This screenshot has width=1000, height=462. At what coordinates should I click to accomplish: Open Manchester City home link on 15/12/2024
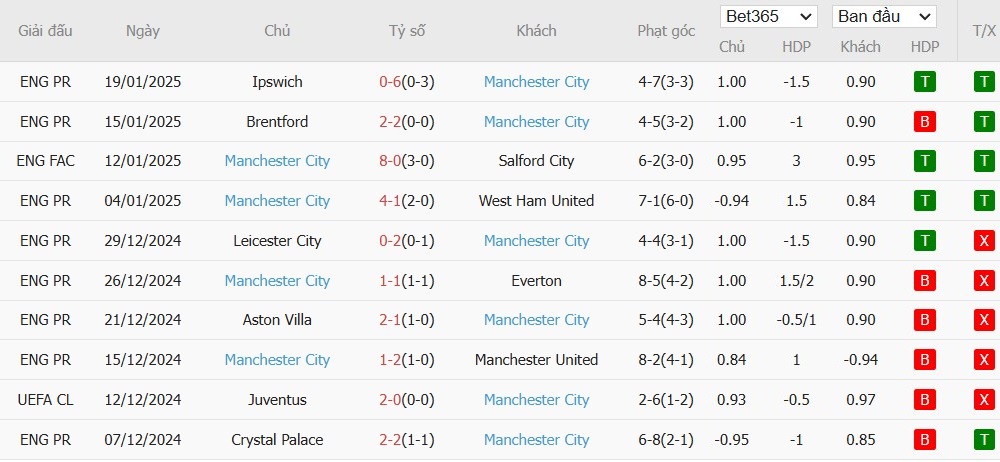[277, 360]
